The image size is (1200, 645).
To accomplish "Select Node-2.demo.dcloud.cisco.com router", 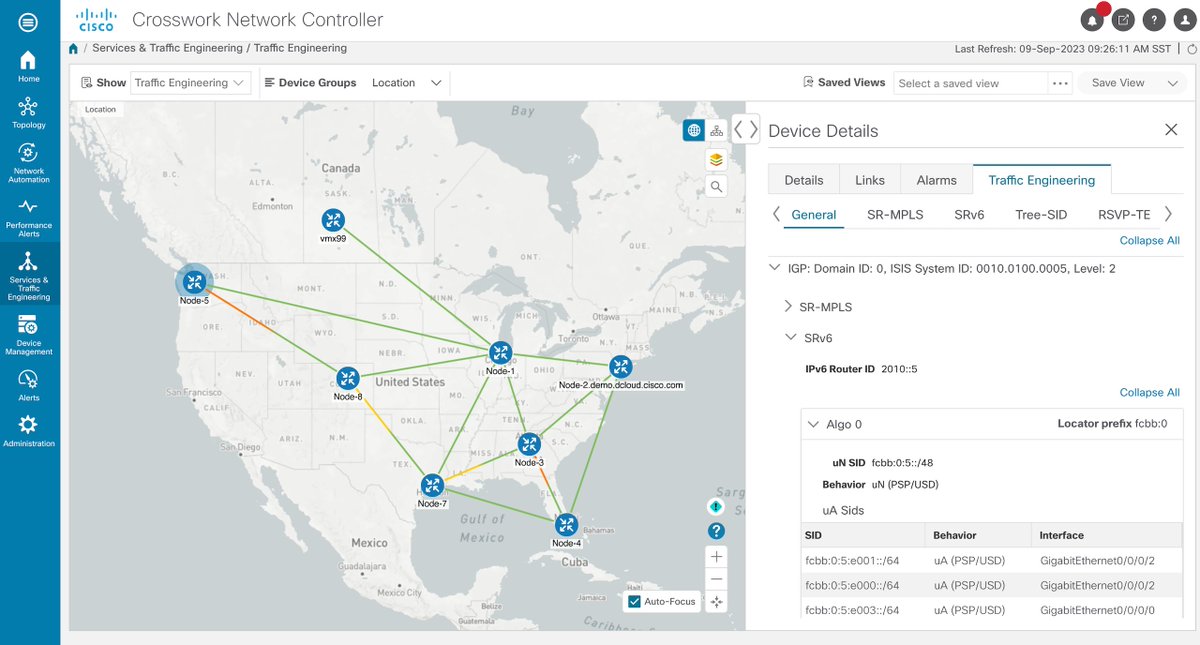I will point(621,367).
